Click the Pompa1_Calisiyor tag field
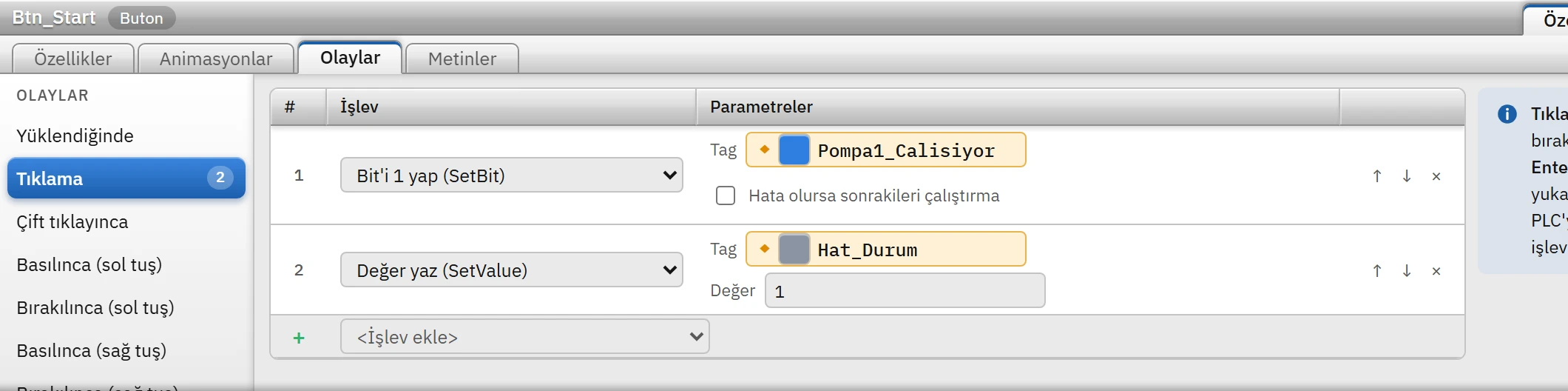1568x391 pixels. pos(886,150)
